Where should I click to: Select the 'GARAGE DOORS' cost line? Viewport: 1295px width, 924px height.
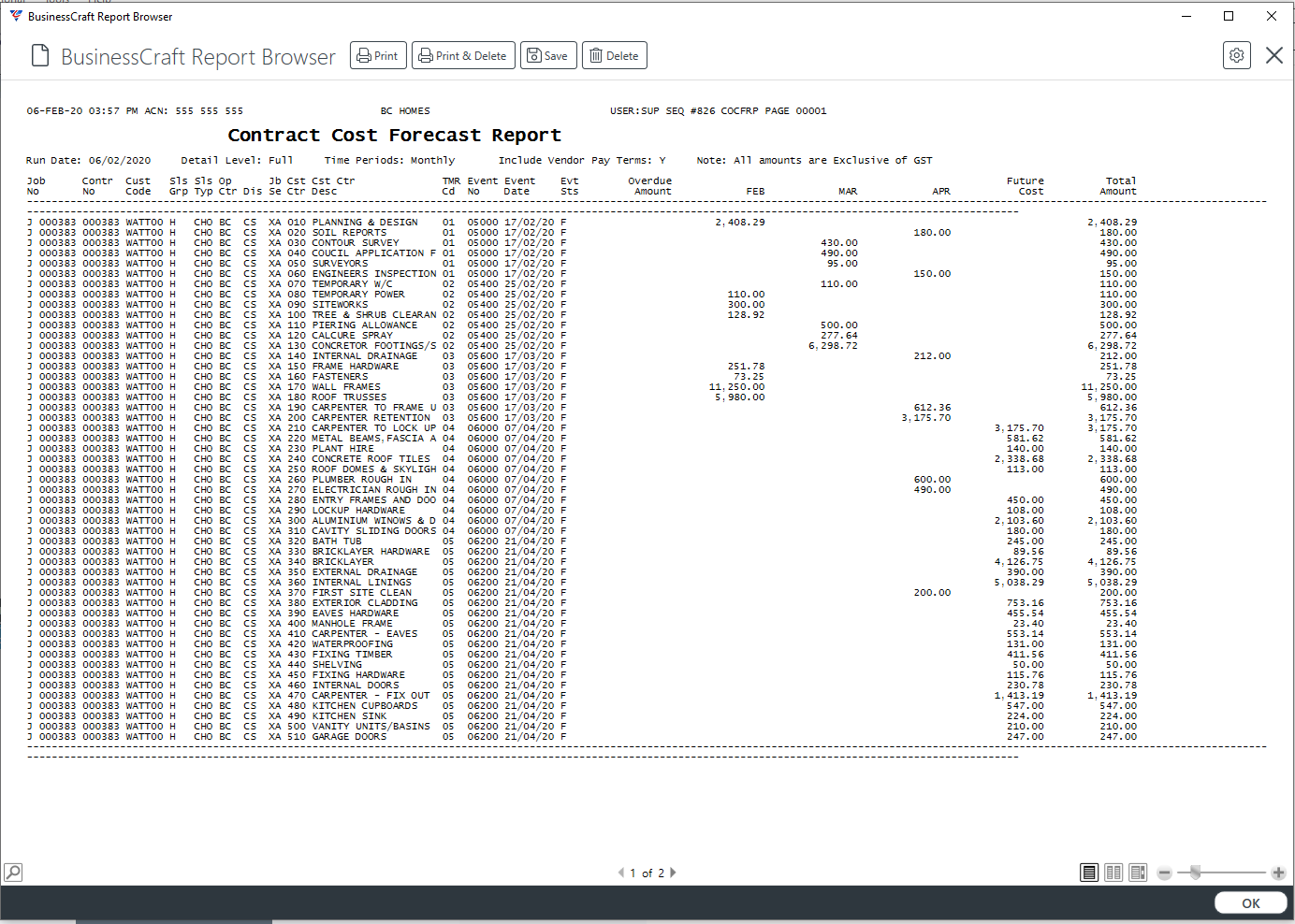[x=583, y=737]
